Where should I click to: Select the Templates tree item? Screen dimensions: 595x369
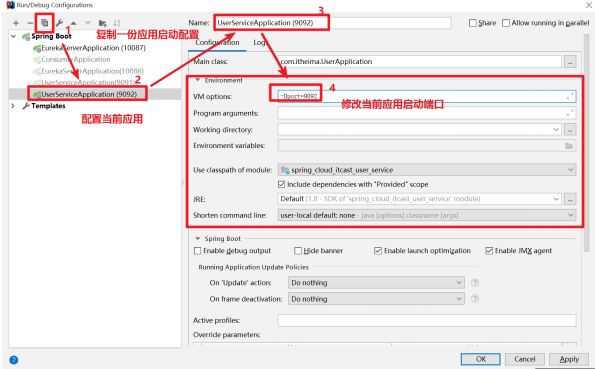coord(48,106)
